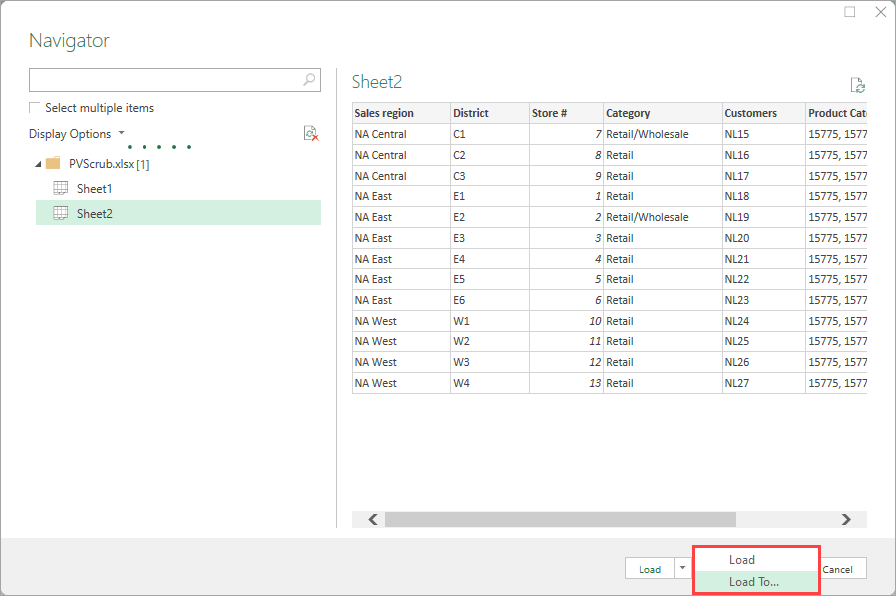
Task: Open the Display Options dropdown
Action: point(77,134)
